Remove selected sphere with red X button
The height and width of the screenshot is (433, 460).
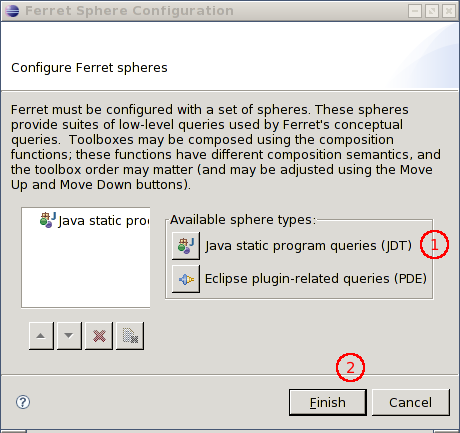point(99,336)
